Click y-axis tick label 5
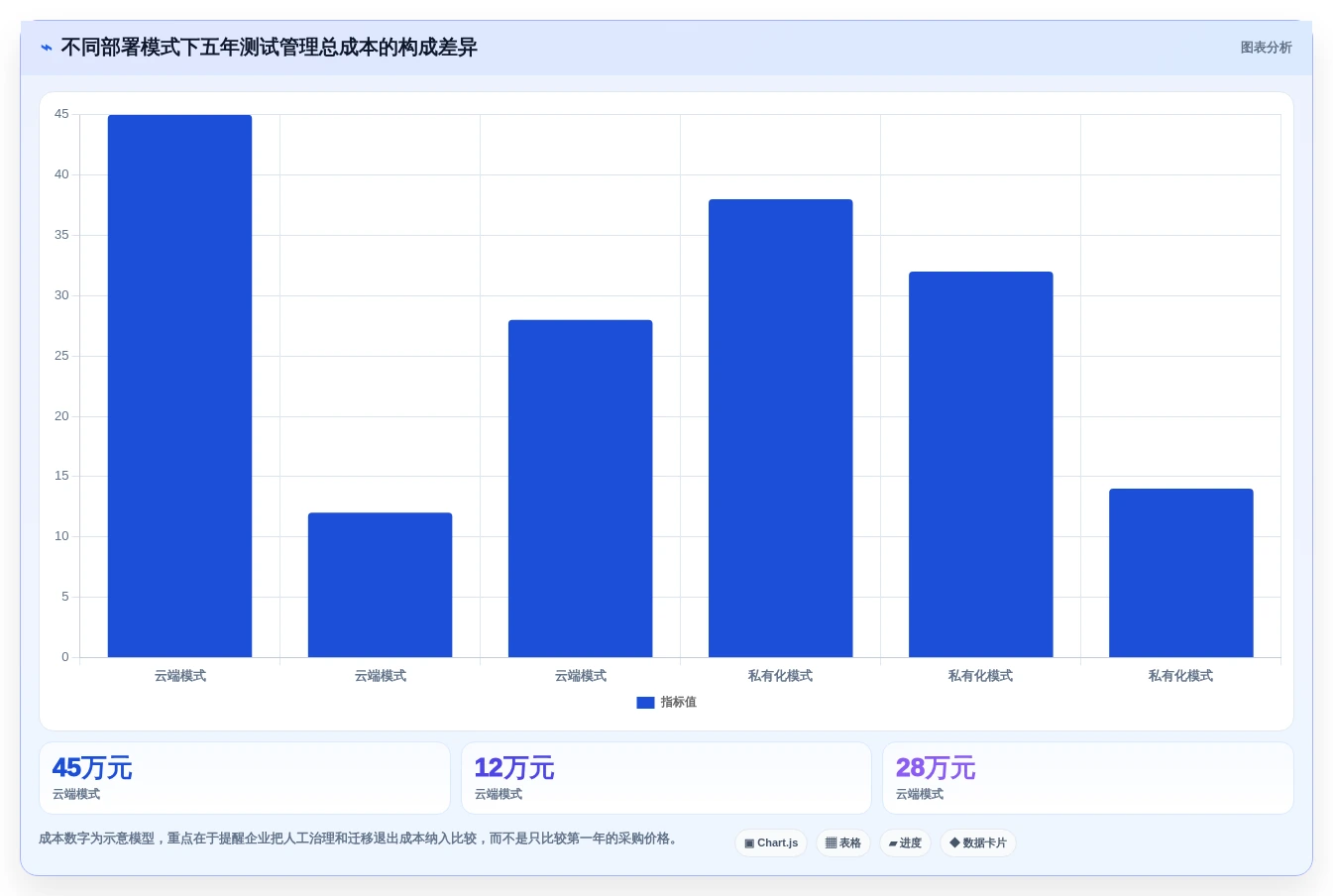Screen dimensions: 1333x896 pyautogui.click(x=65, y=597)
